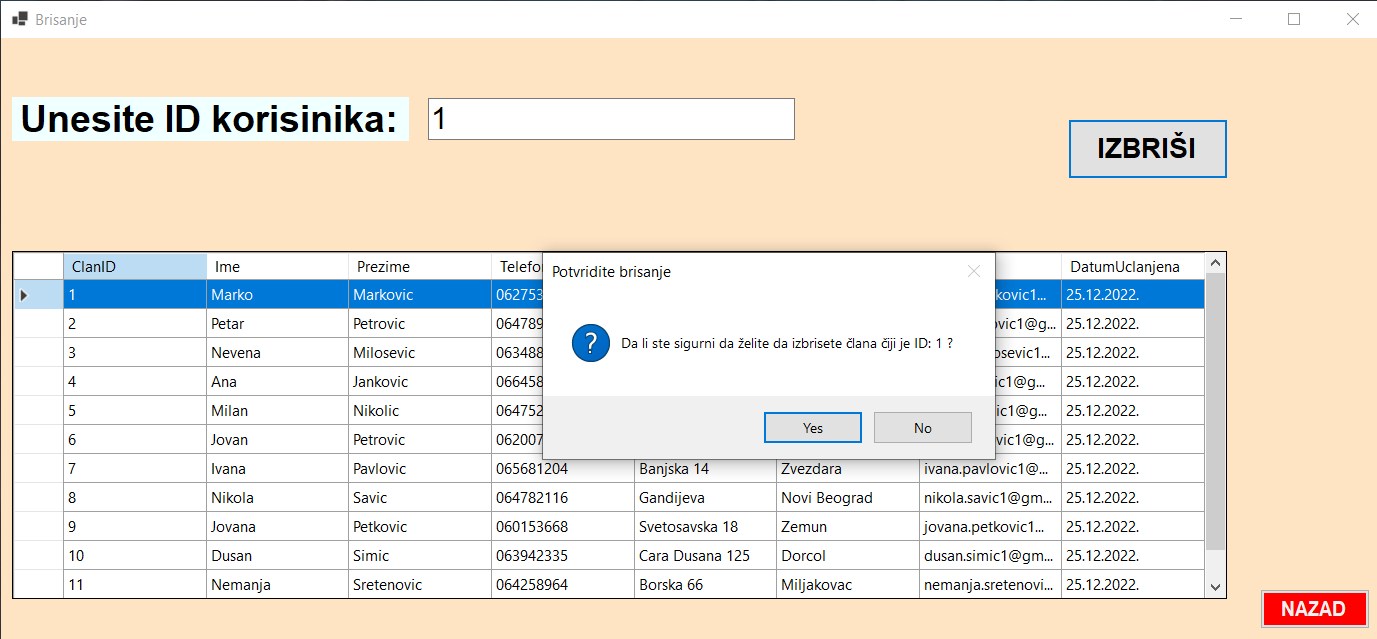Select the Dusan cell
Image resolution: width=1377 pixels, height=639 pixels.
(x=277, y=556)
